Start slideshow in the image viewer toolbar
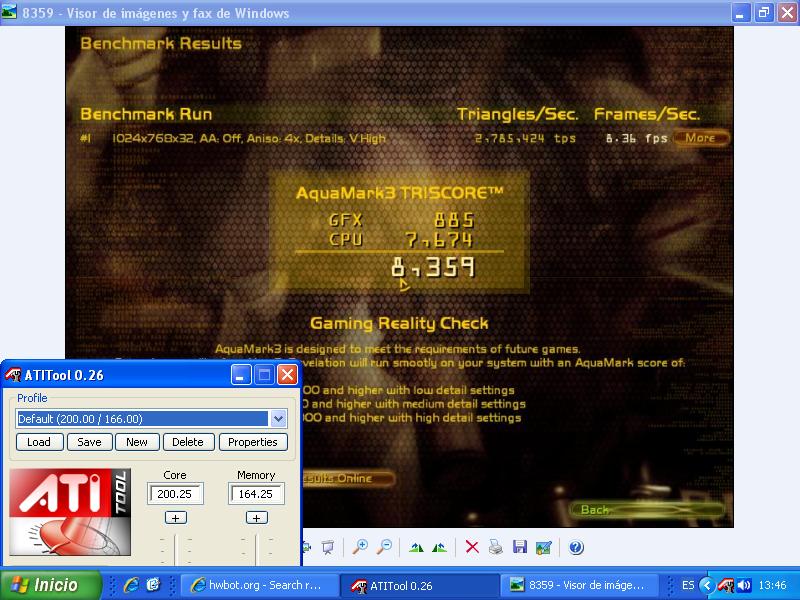Image resolution: width=800 pixels, height=600 pixels. 328,547
